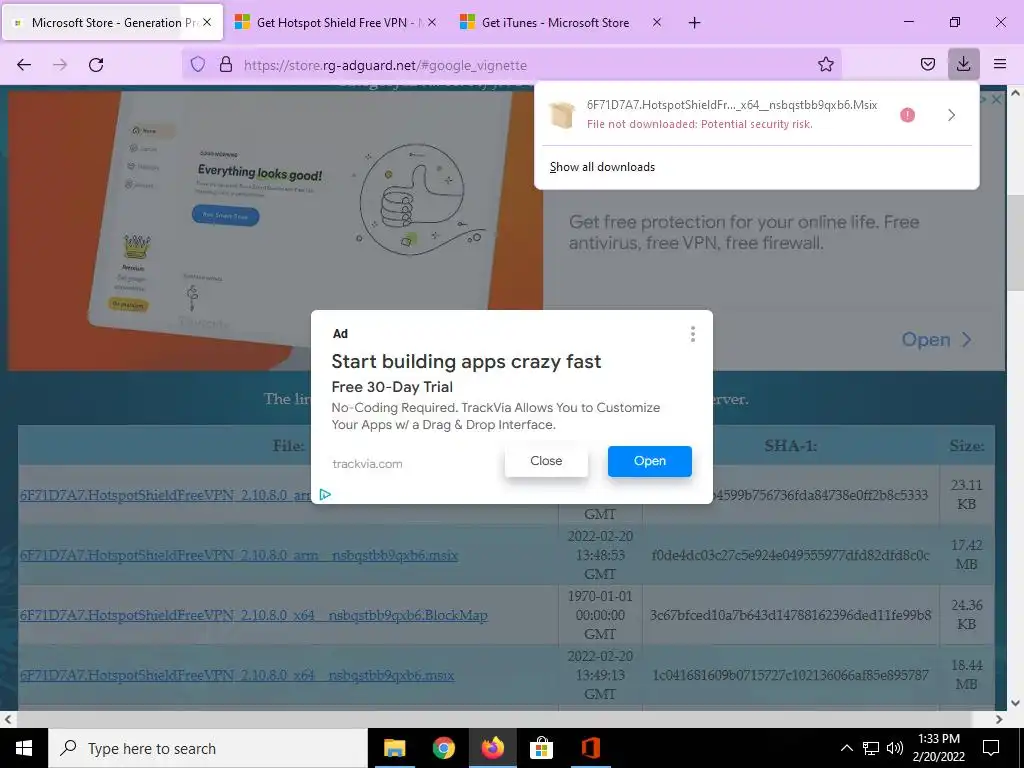Reload the page with refresh icon

(x=96, y=65)
